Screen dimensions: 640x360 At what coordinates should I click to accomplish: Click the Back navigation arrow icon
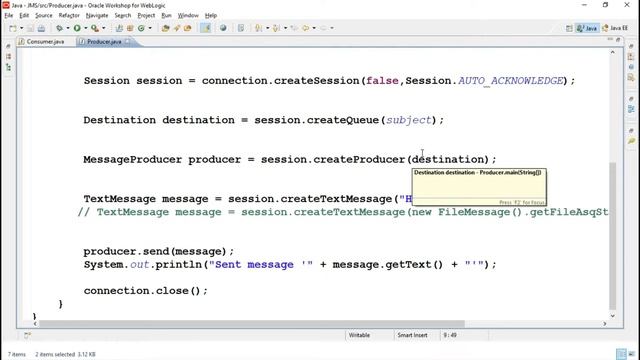point(306,28)
